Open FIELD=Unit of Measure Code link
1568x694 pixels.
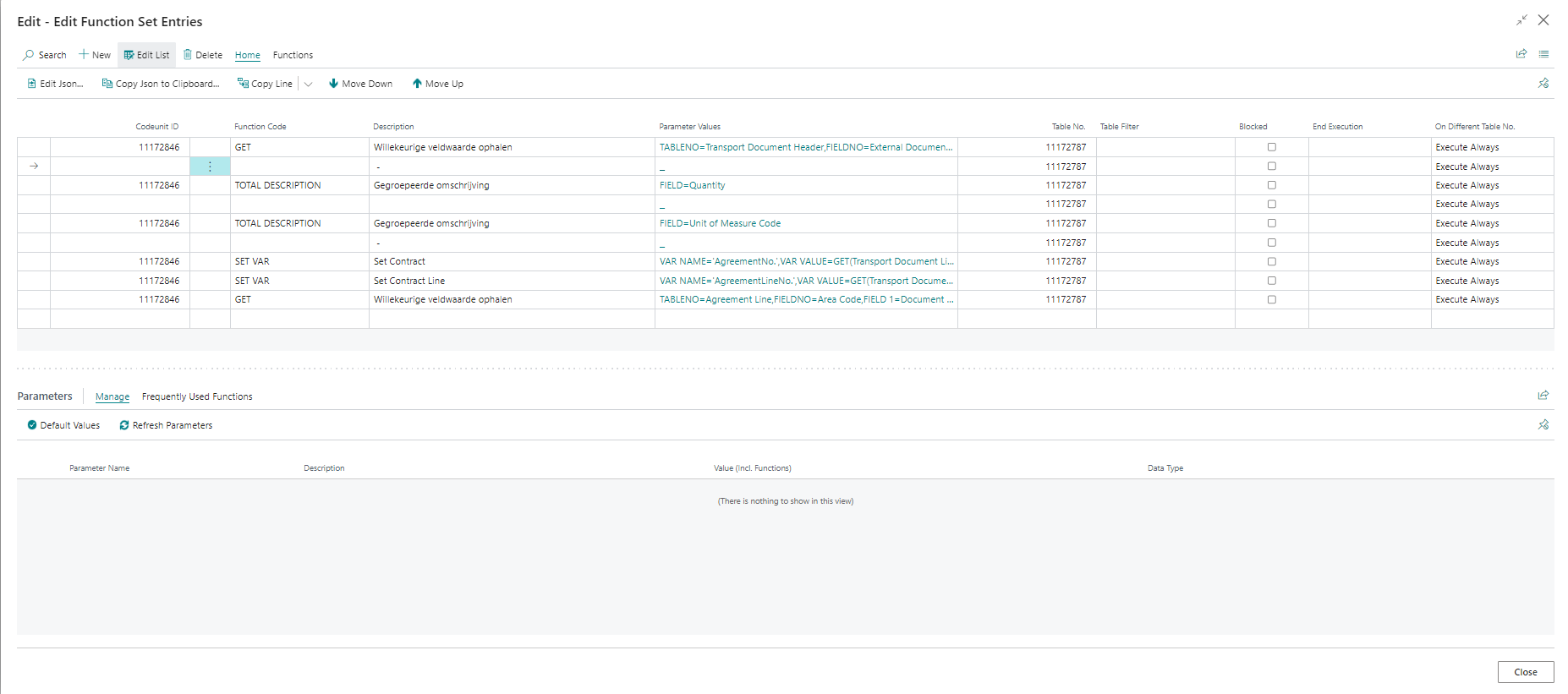tap(720, 223)
